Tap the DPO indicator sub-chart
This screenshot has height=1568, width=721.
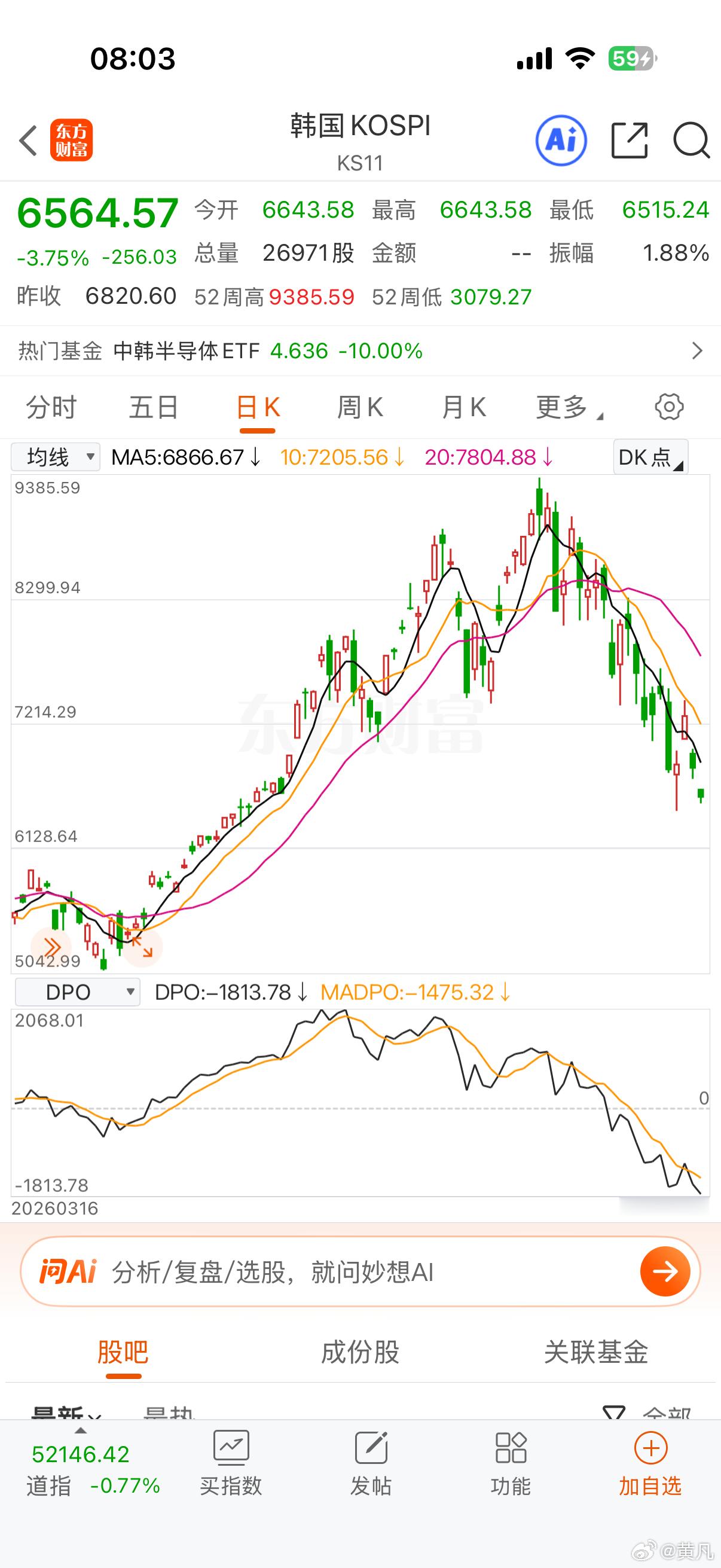360,1102
